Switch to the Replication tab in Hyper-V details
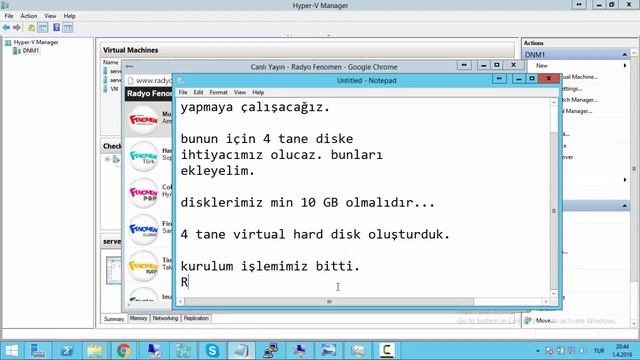The width and height of the screenshot is (640, 360). point(196,318)
